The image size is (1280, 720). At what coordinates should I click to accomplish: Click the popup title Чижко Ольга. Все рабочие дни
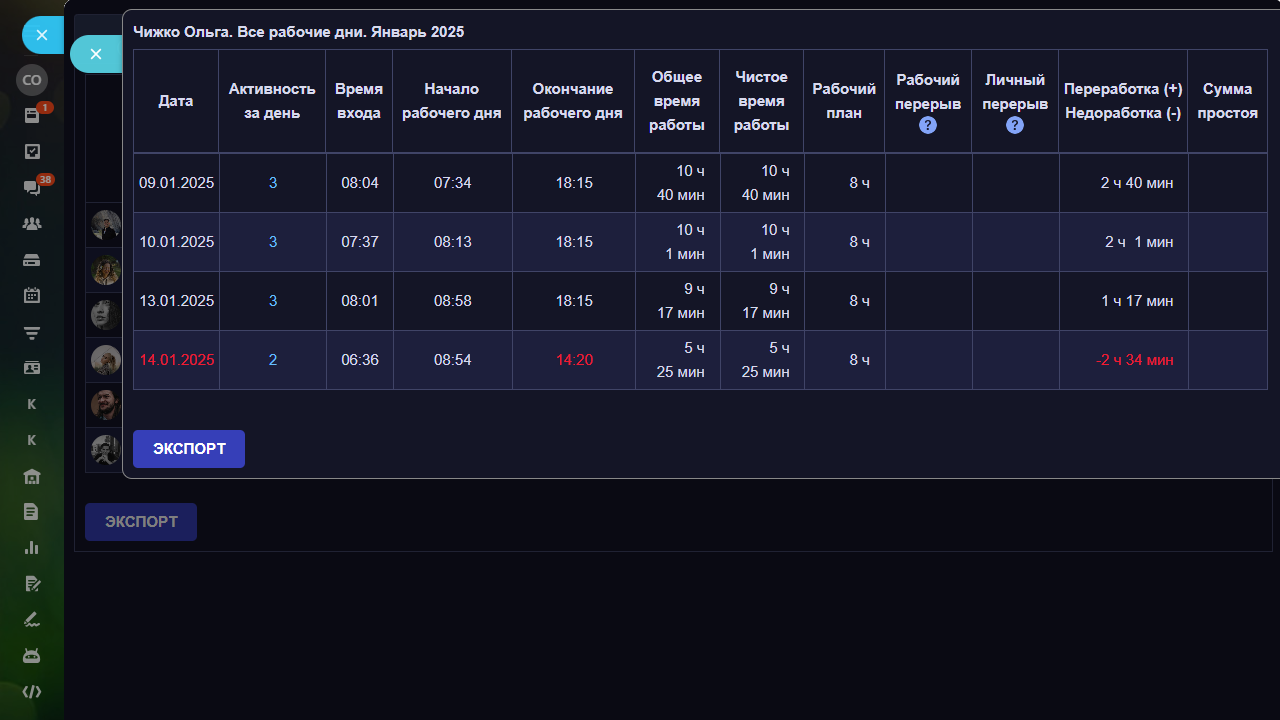tap(299, 32)
